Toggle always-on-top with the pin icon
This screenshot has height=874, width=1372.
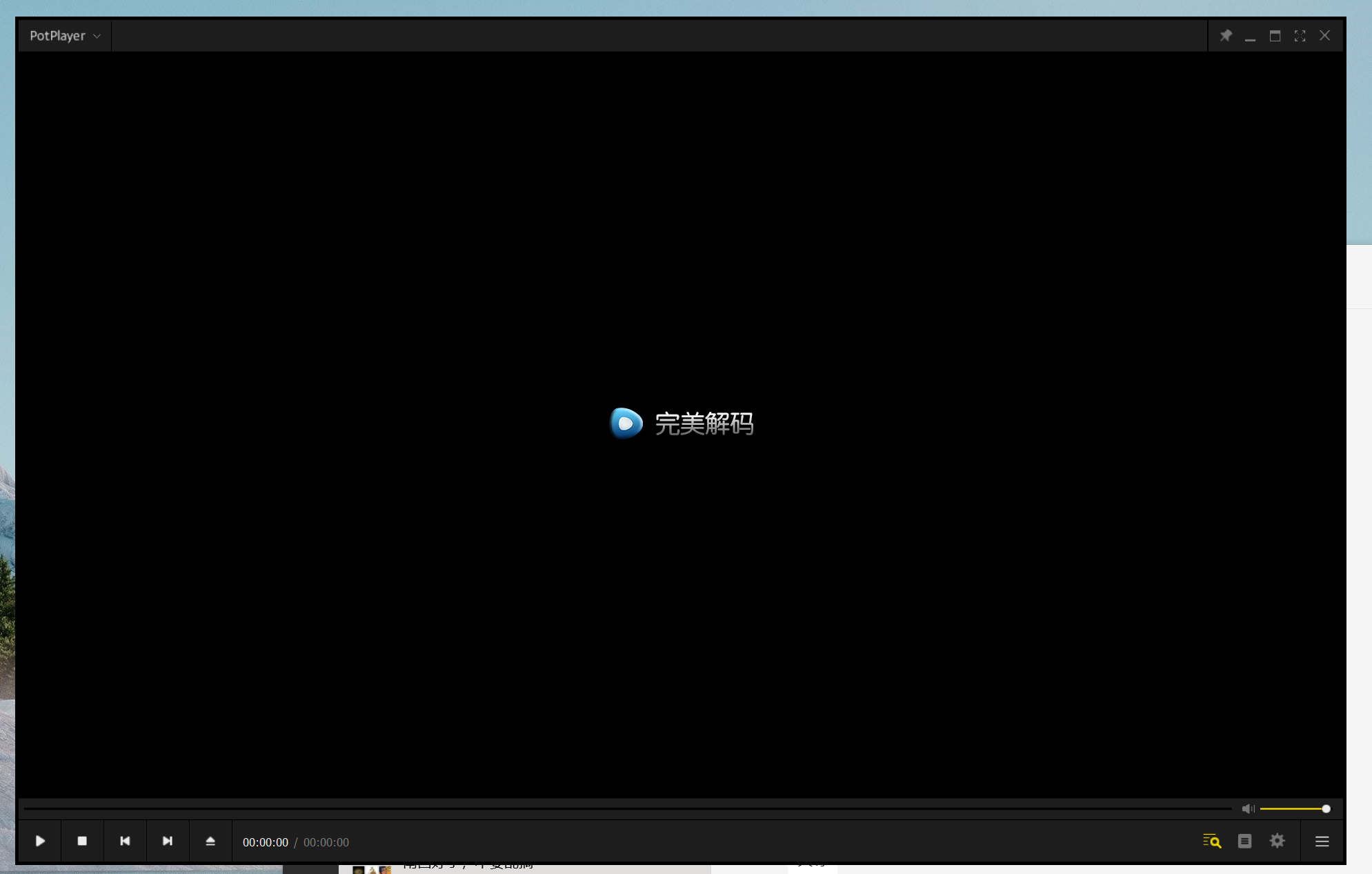[1228, 35]
